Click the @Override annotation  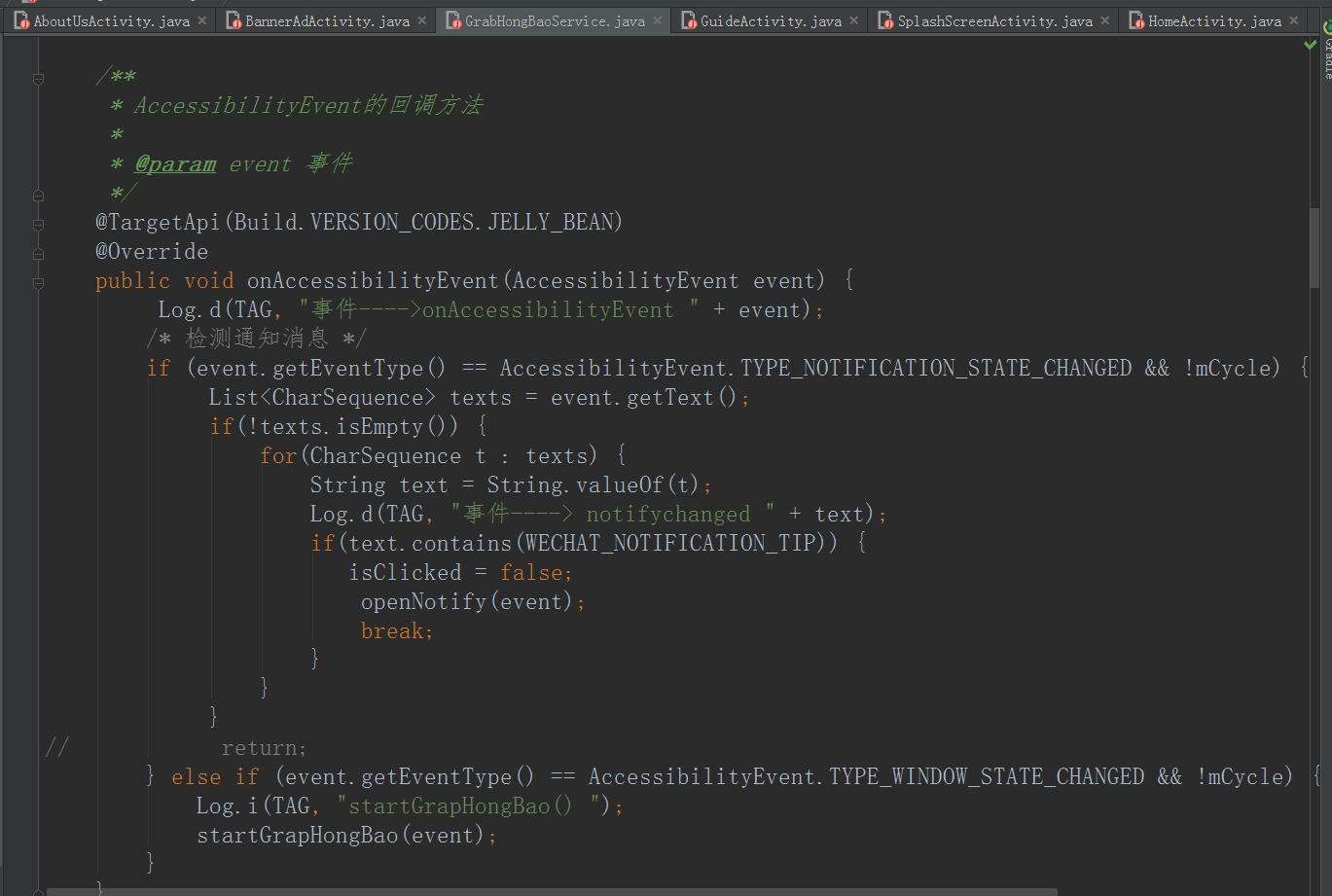click(x=152, y=252)
